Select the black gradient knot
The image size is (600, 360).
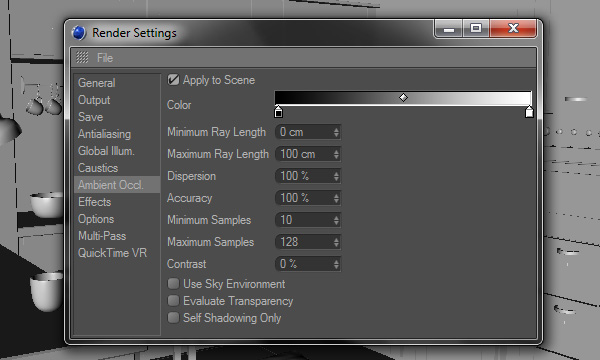(x=279, y=112)
